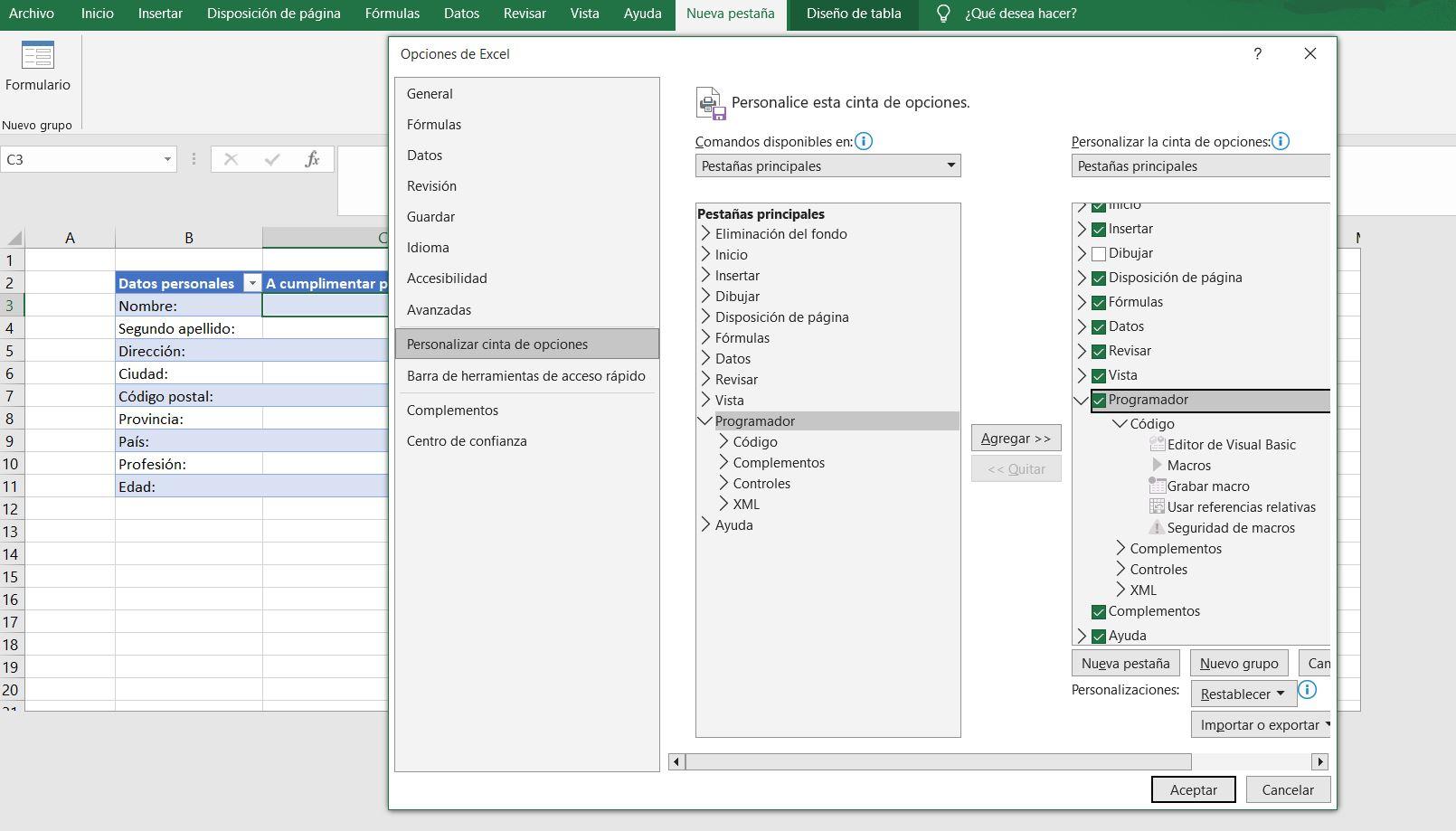Open the Restablecer dropdown menu
The image size is (1456, 831).
tap(1242, 694)
